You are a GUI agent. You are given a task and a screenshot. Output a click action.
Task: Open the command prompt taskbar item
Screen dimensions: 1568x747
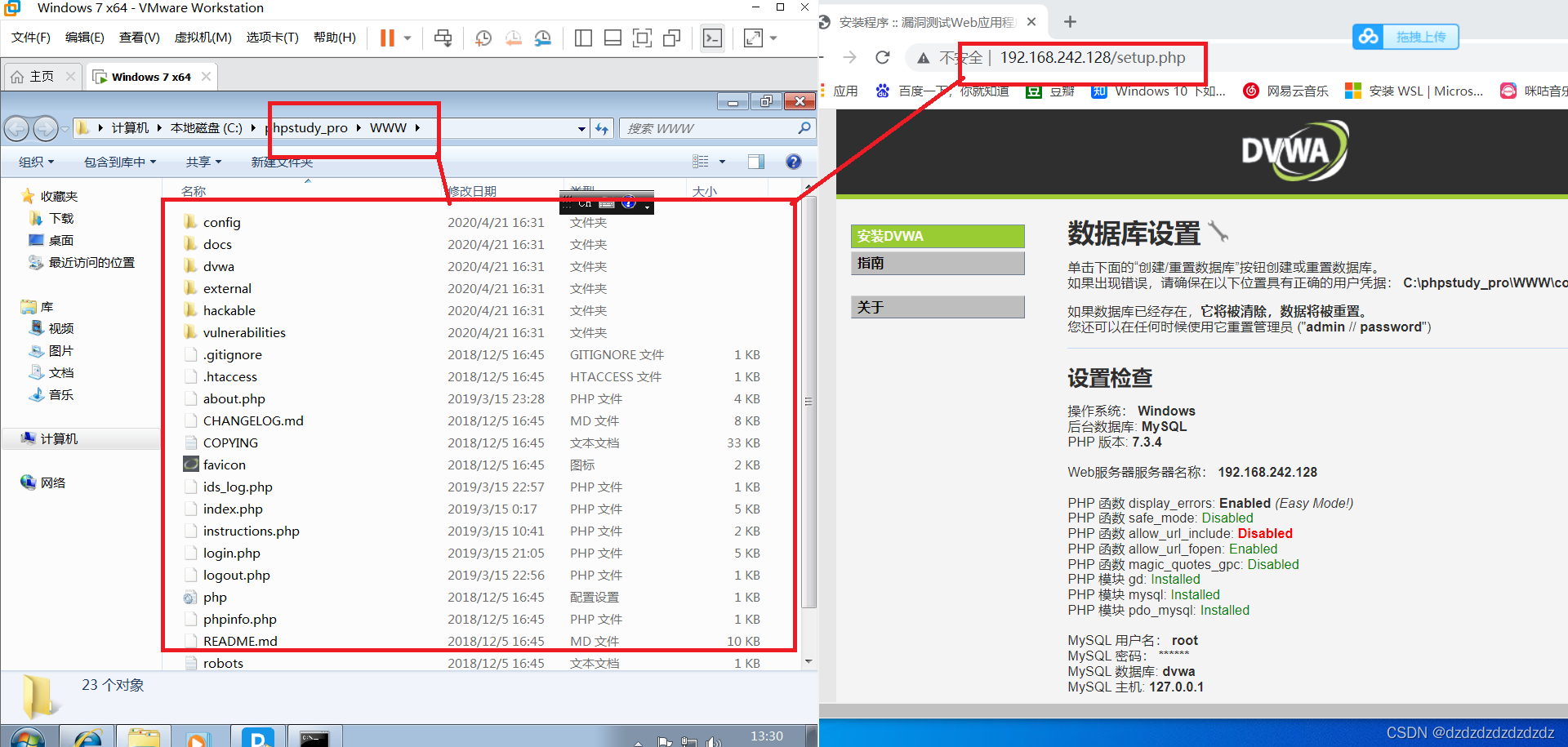pos(314,737)
